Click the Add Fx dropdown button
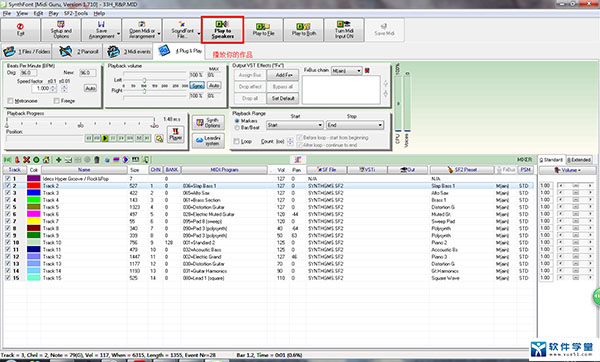The height and width of the screenshot is (362, 600). pyautogui.click(x=283, y=75)
